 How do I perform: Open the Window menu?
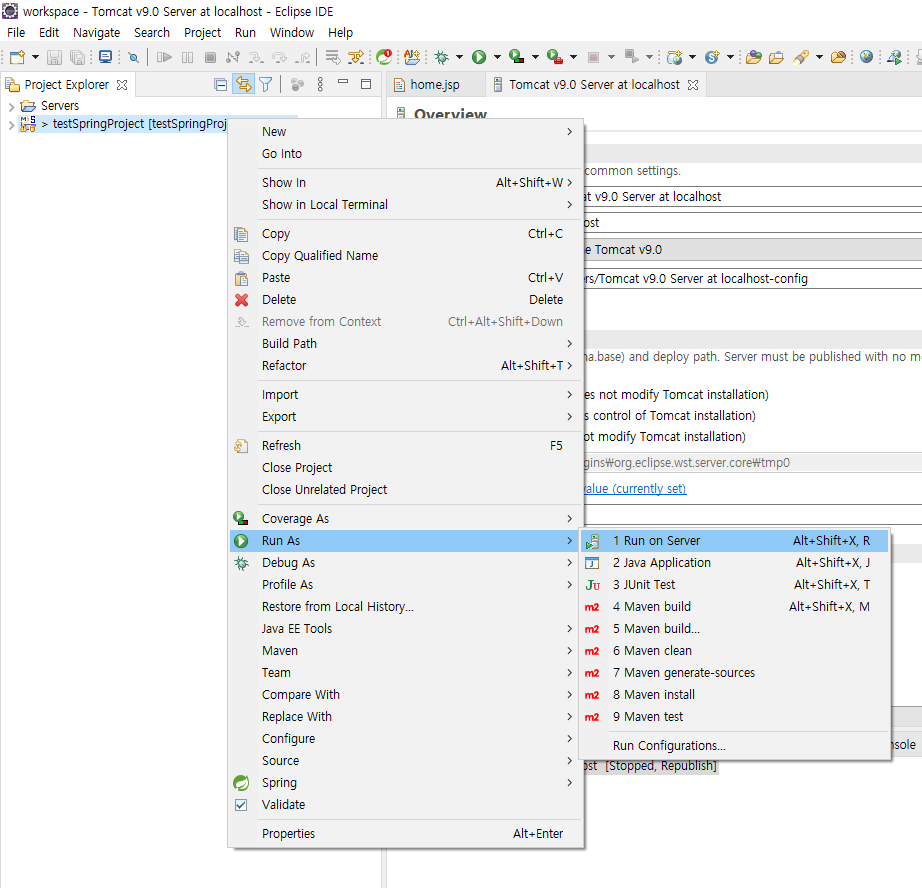point(292,32)
